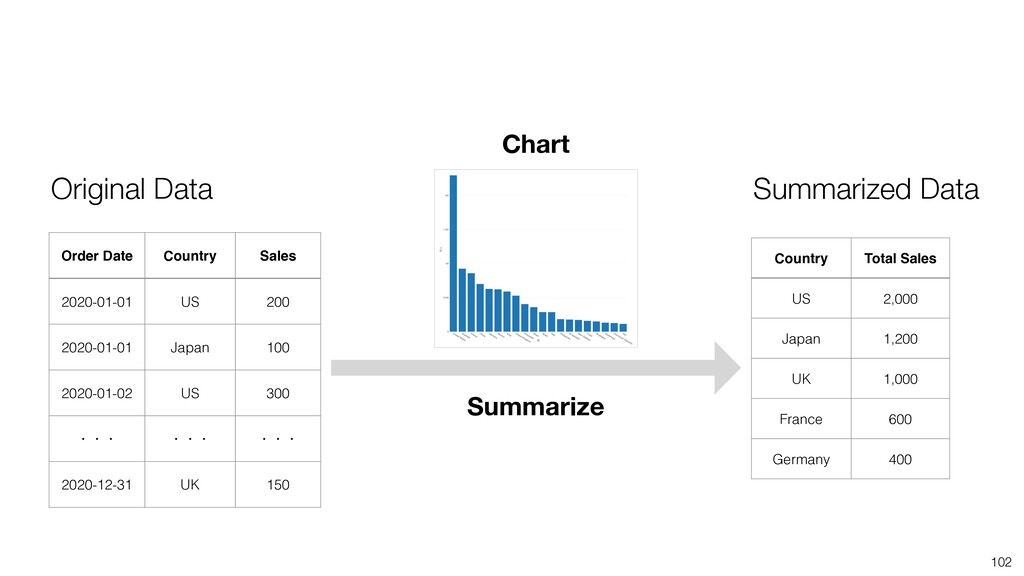Select the Sales column header

click(x=278, y=256)
